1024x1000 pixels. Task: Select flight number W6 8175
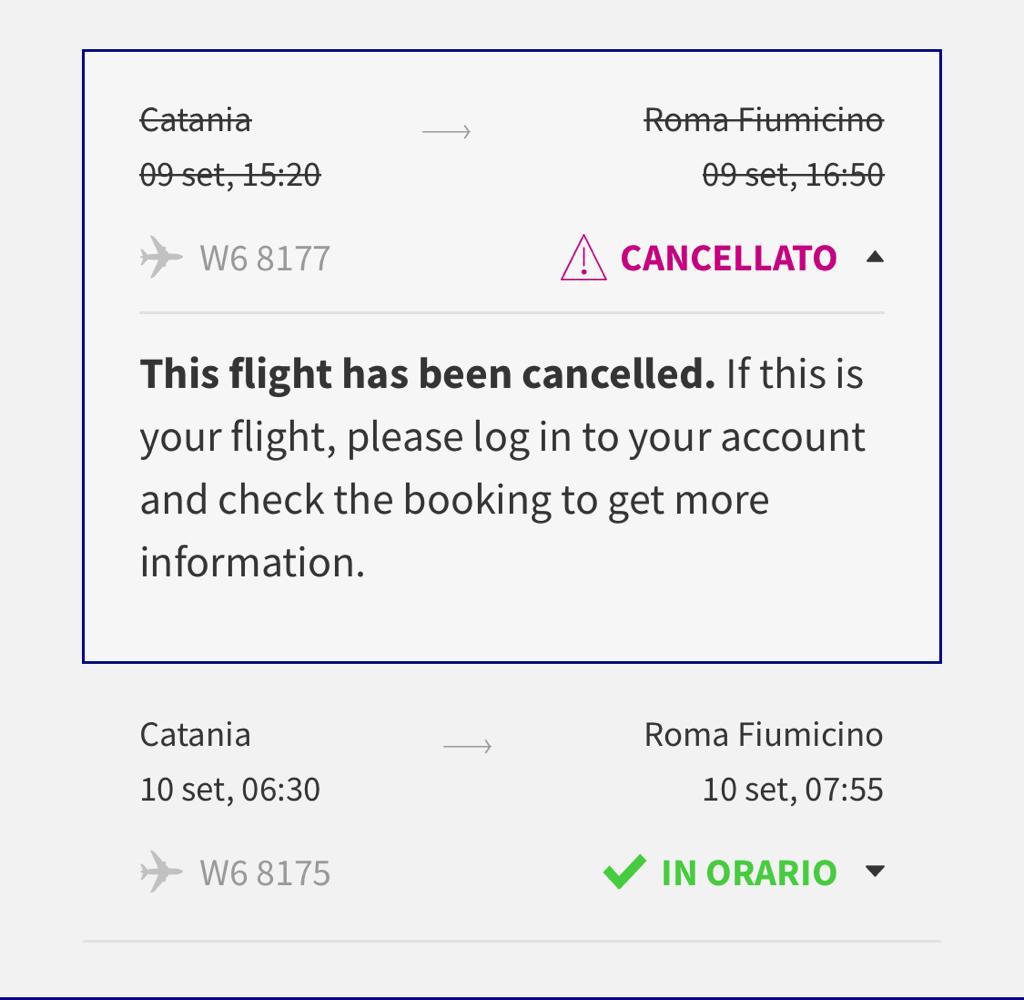pos(265,872)
